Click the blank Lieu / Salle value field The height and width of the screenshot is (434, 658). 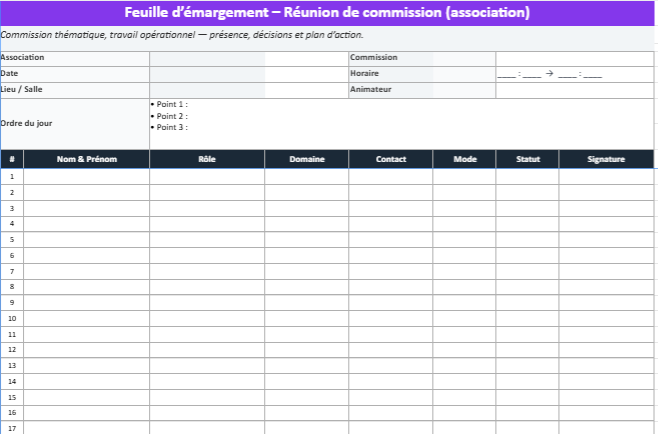248,90
